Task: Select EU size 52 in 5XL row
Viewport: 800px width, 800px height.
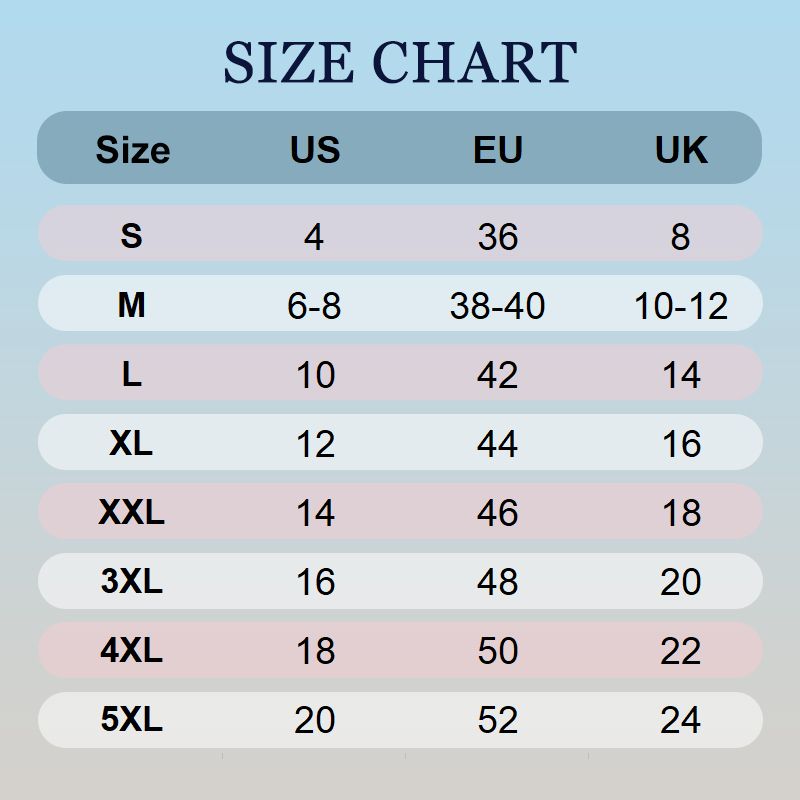Action: (497, 721)
